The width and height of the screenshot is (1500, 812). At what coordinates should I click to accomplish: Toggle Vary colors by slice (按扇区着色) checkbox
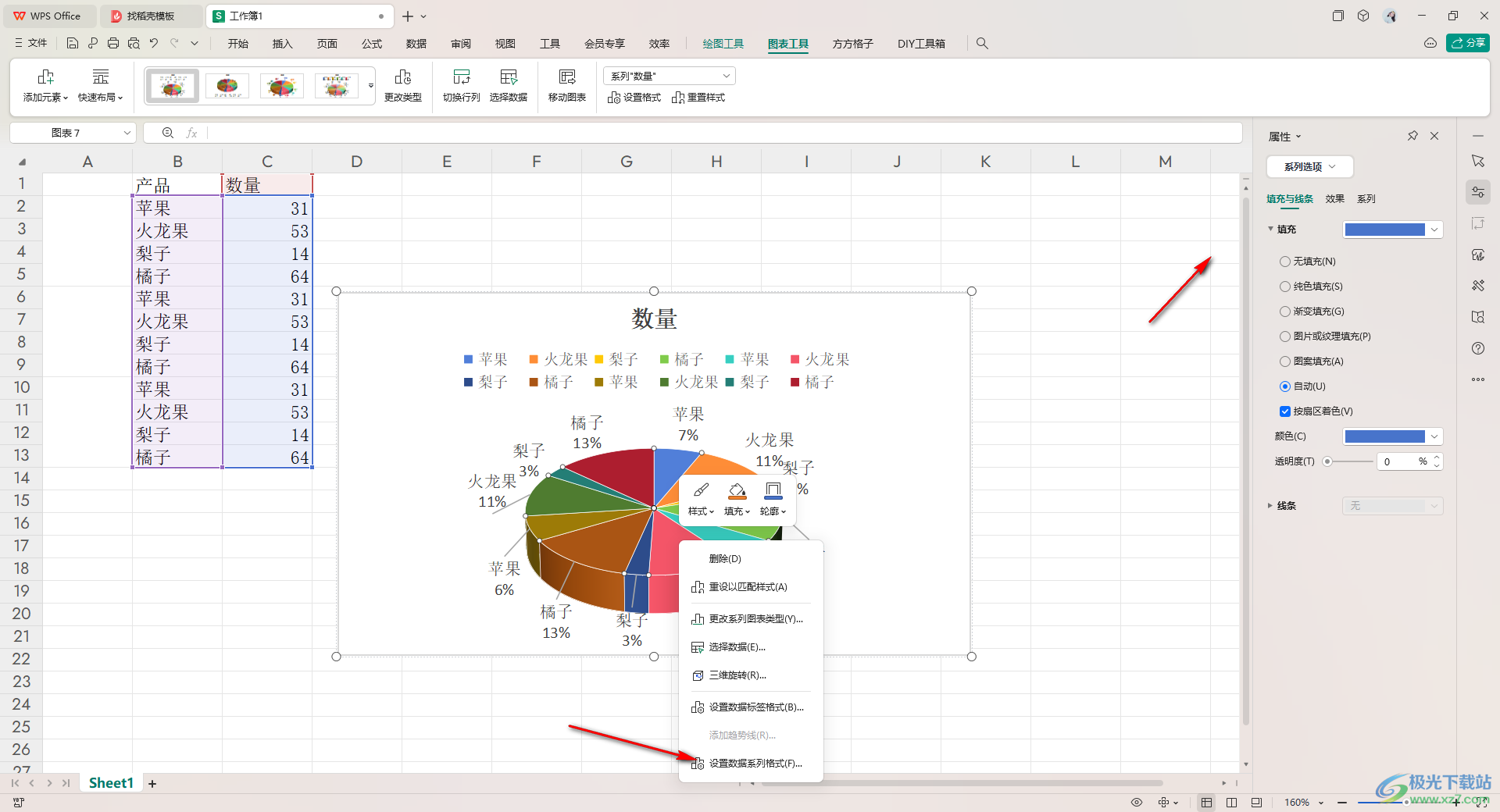[x=1284, y=411]
